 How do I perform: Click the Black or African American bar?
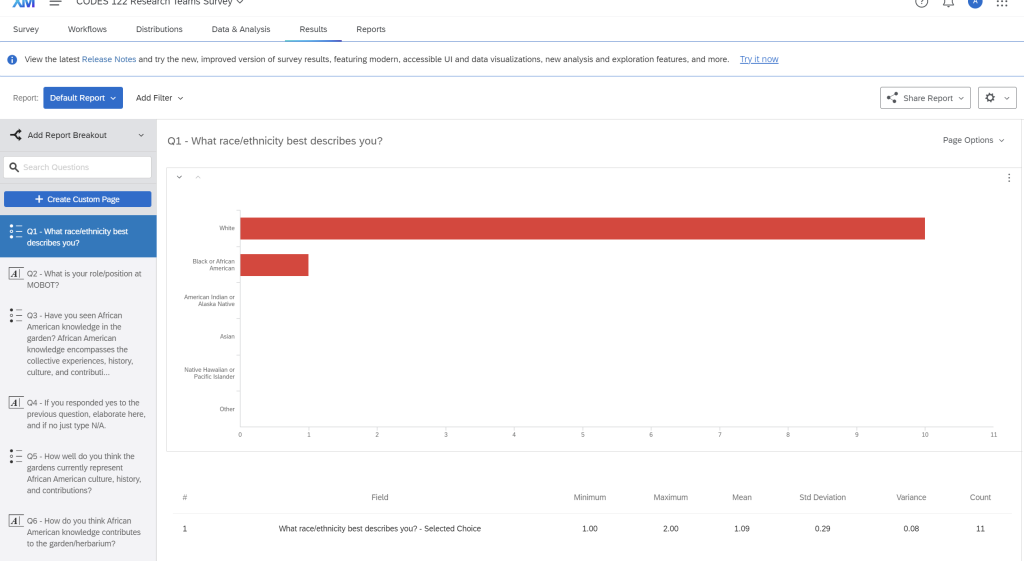[x=274, y=264]
